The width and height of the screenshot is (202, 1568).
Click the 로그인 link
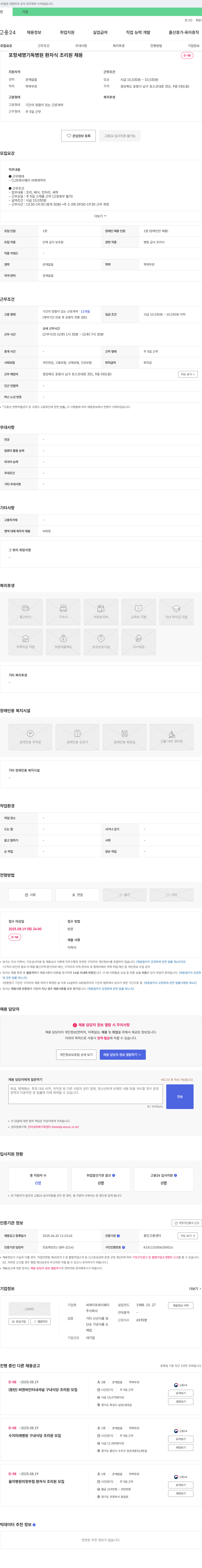(x=189, y=20)
